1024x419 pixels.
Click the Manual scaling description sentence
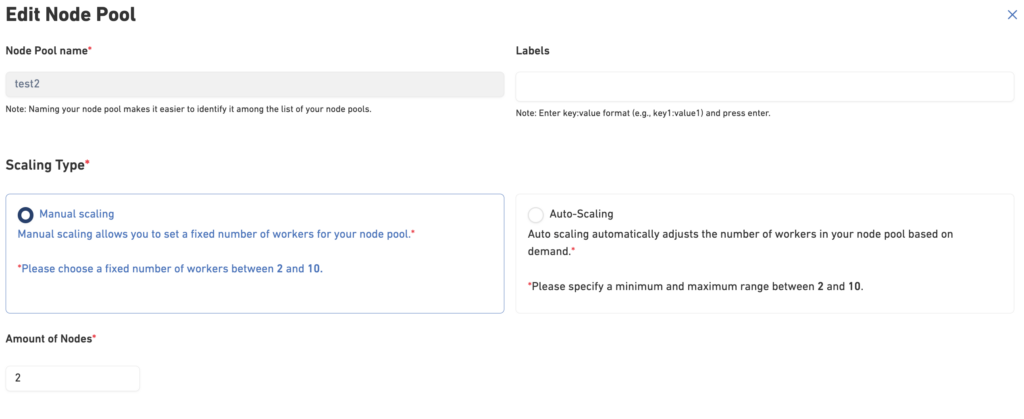[x=216, y=233]
